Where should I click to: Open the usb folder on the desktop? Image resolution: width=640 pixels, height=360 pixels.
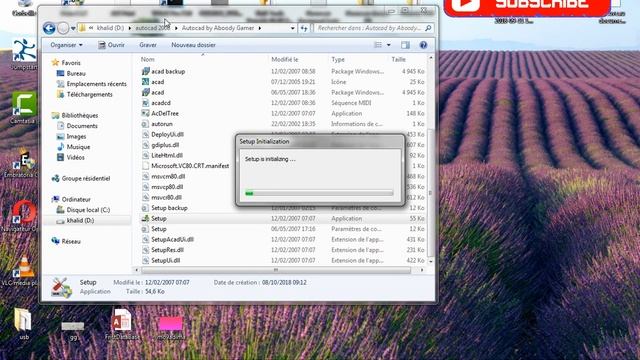23,324
